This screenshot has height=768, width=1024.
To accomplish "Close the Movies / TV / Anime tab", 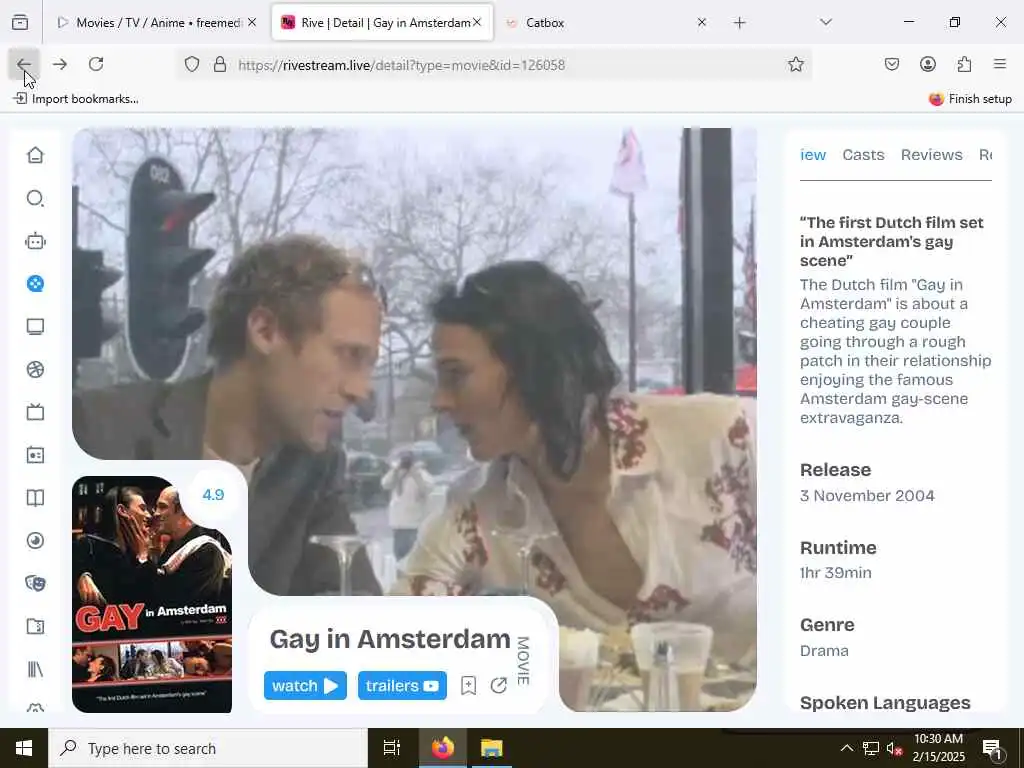I will (252, 23).
